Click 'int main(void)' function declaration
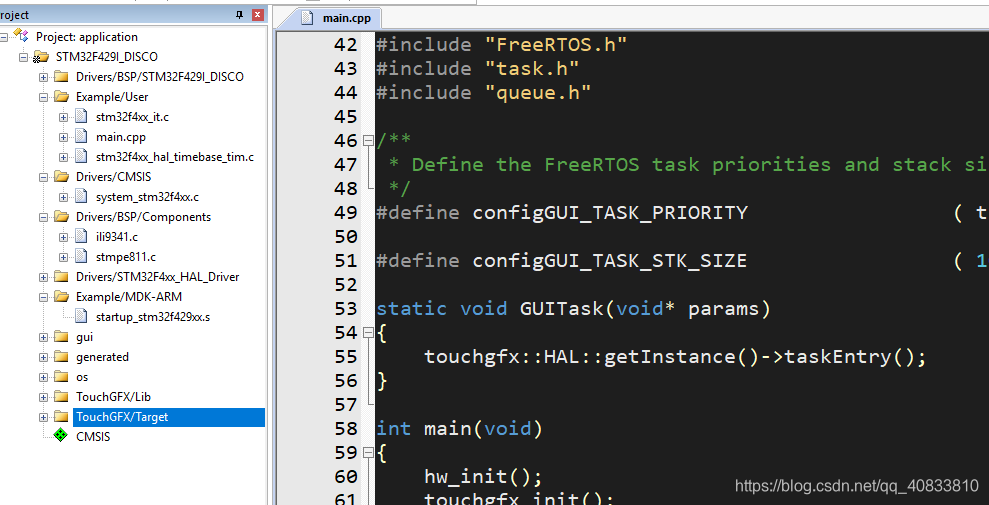 coord(459,429)
